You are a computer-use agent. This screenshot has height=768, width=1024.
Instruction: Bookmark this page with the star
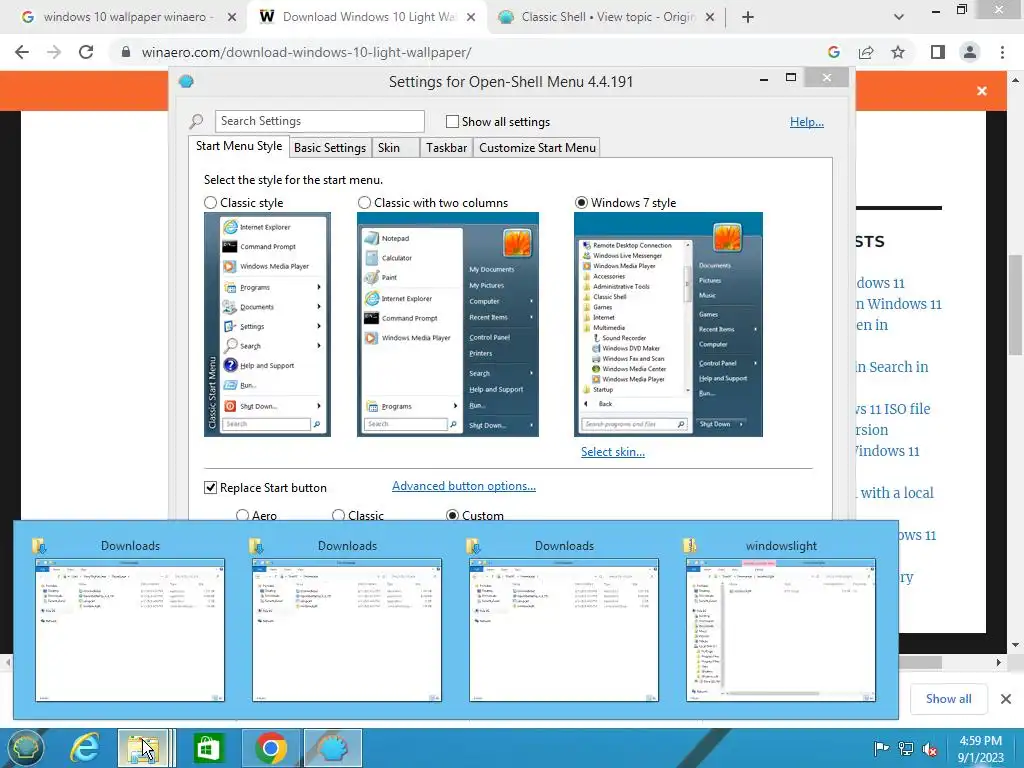pyautogui.click(x=898, y=52)
